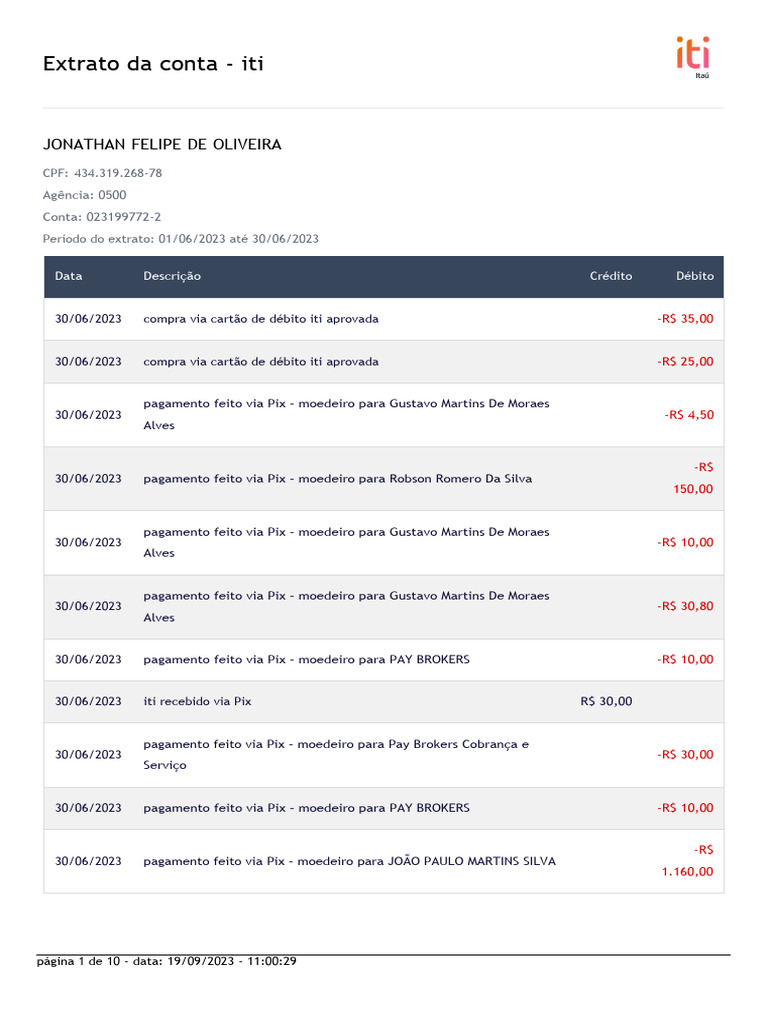Select the Conta 023199772-2 line
Image resolution: width=768 pixels, height=1024 pixels.
[101, 217]
